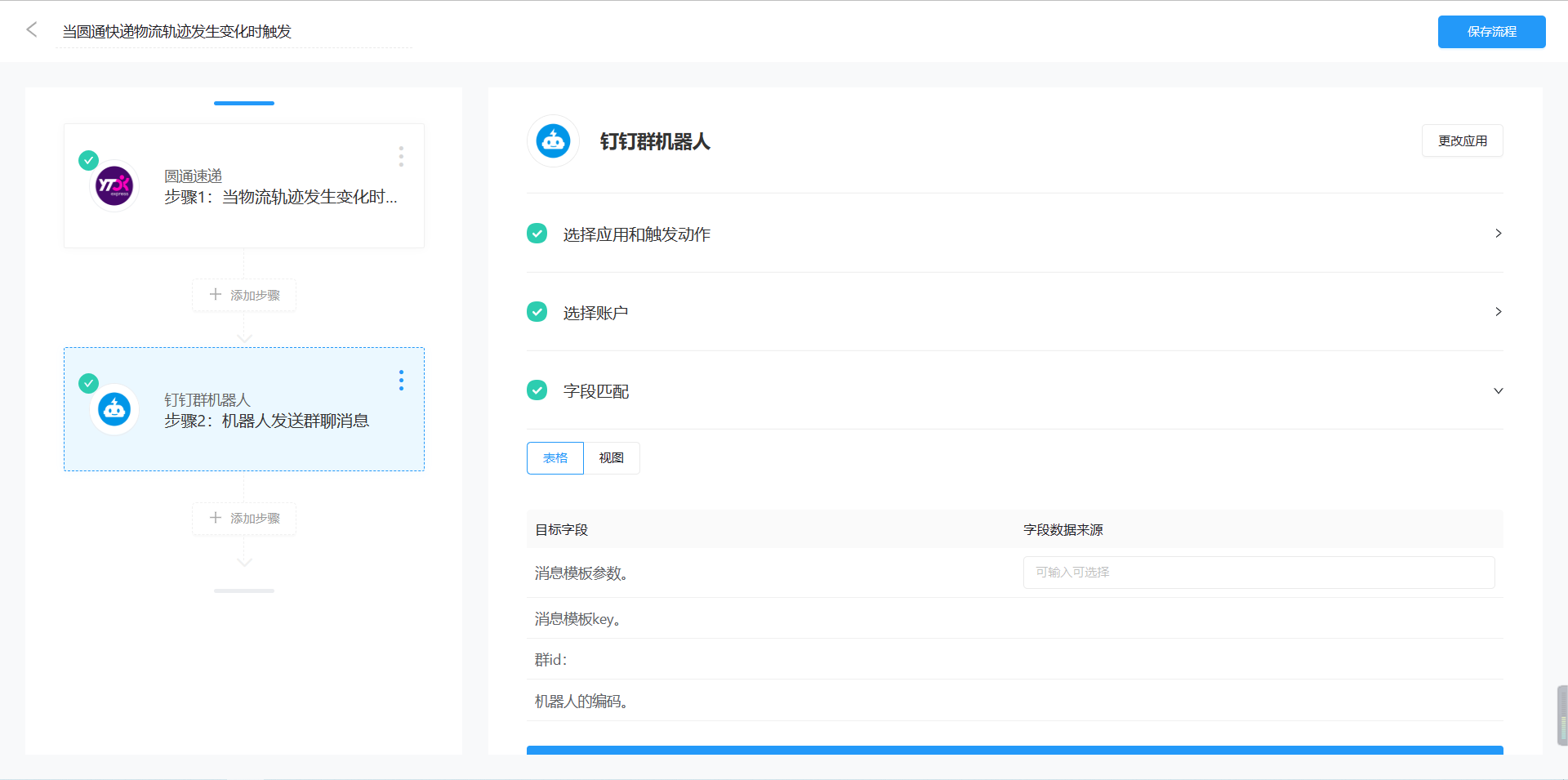Screen dimensions: 1568x780
Task: Click the blue button at panel bottom
Action: pos(1014,750)
